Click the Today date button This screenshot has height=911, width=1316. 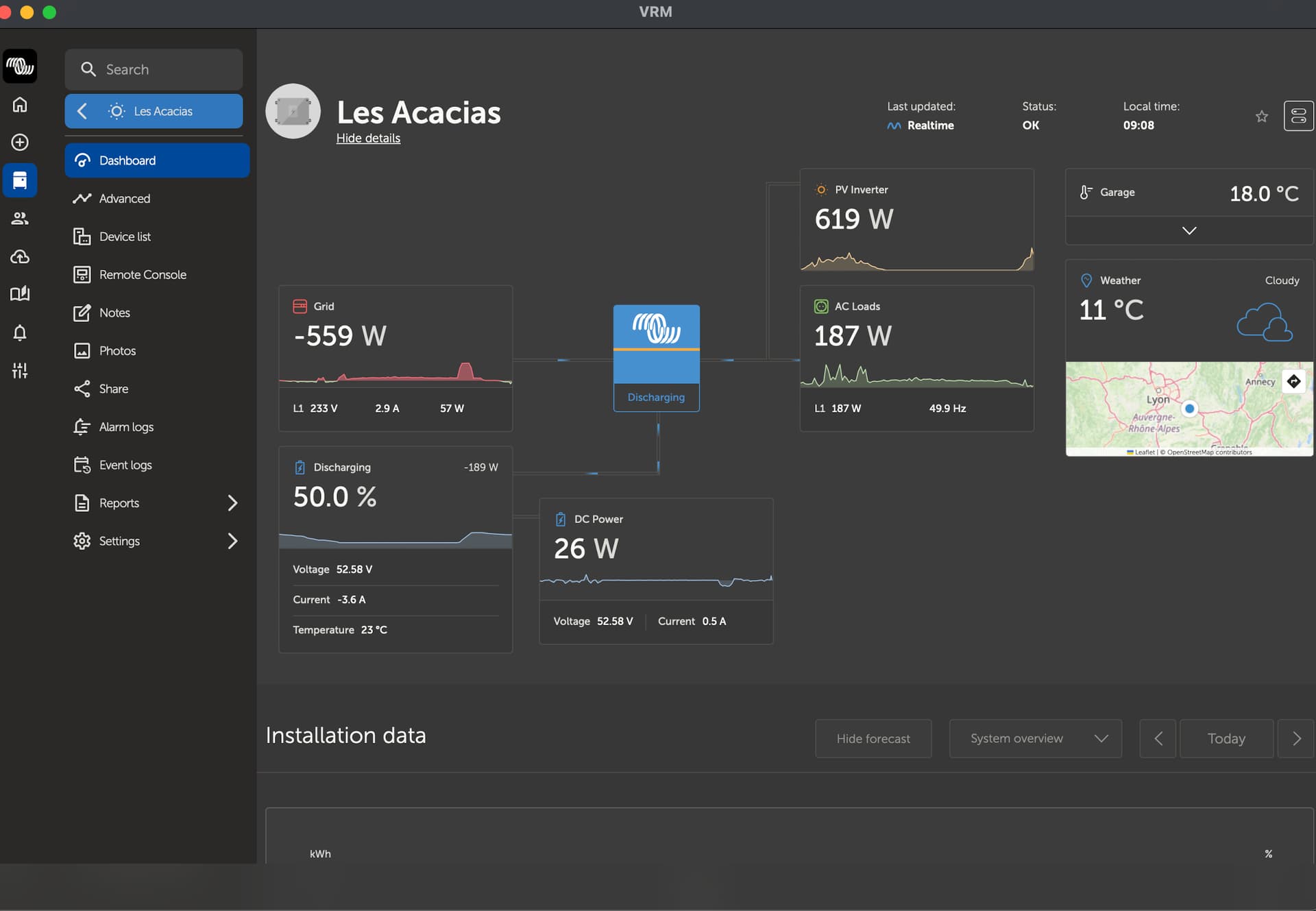click(1226, 738)
